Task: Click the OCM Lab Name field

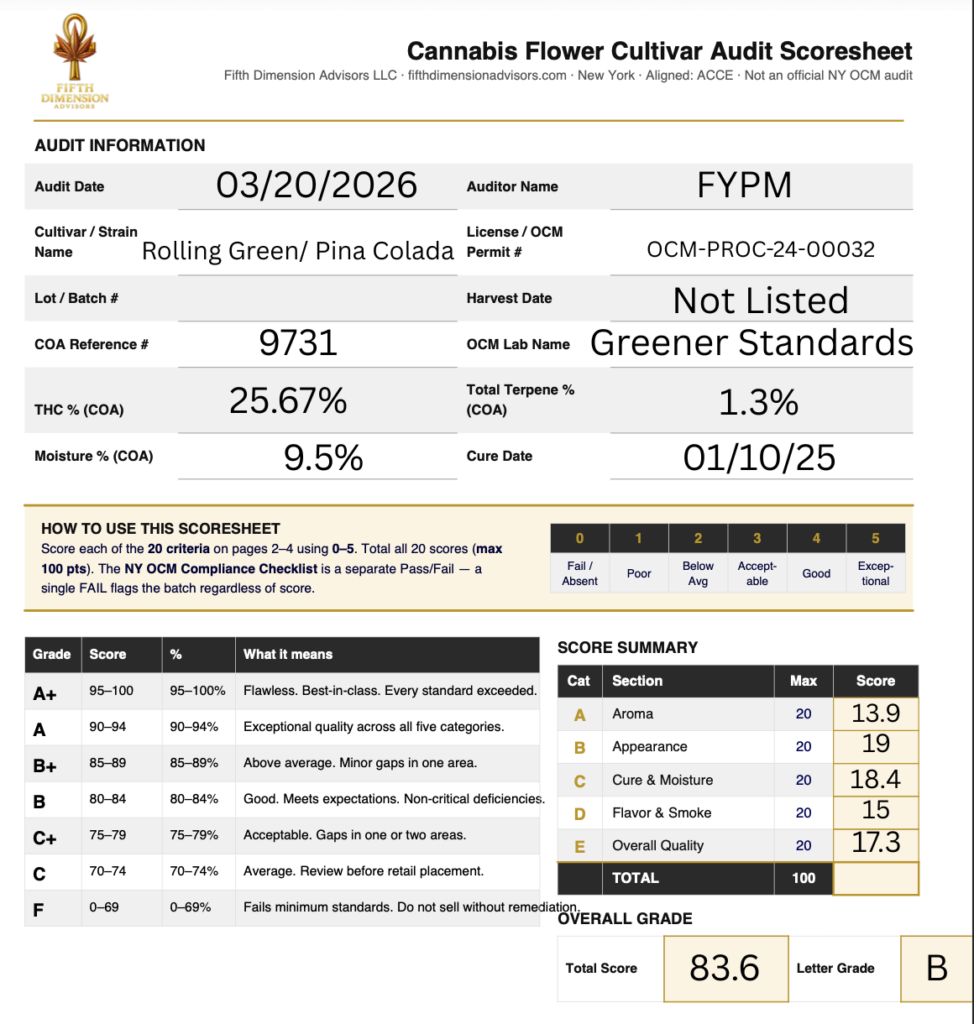Action: click(x=752, y=344)
